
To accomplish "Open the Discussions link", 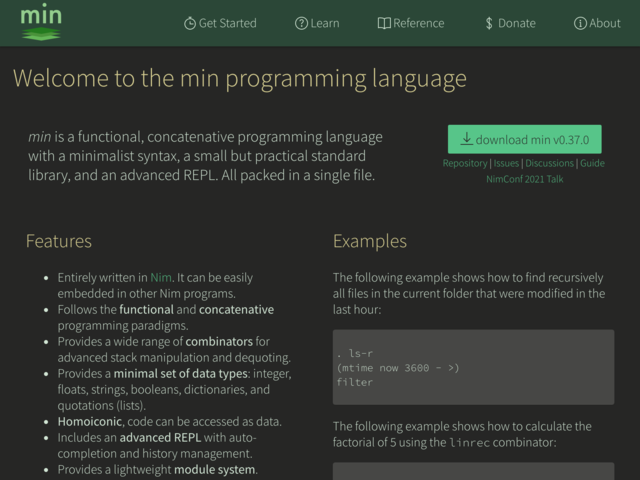I will tap(549, 163).
